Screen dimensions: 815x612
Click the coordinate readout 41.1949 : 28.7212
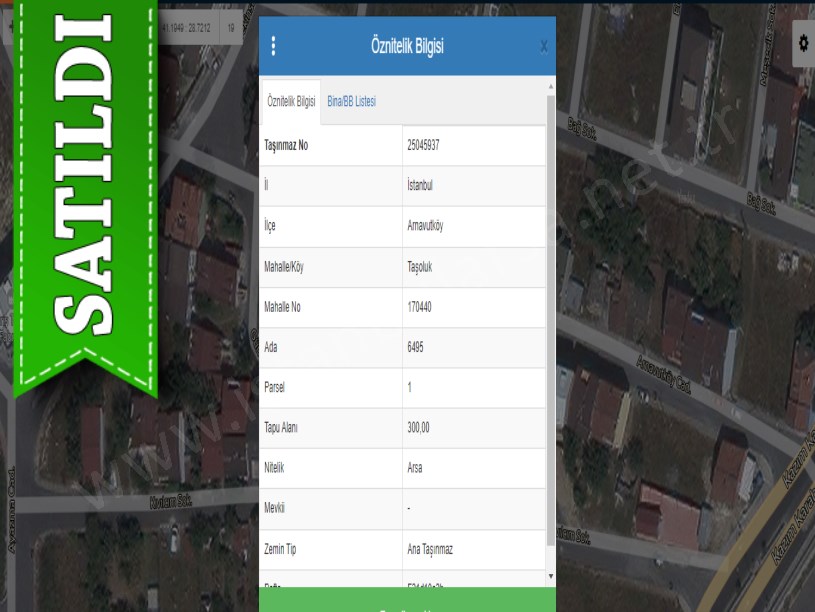coord(191,28)
